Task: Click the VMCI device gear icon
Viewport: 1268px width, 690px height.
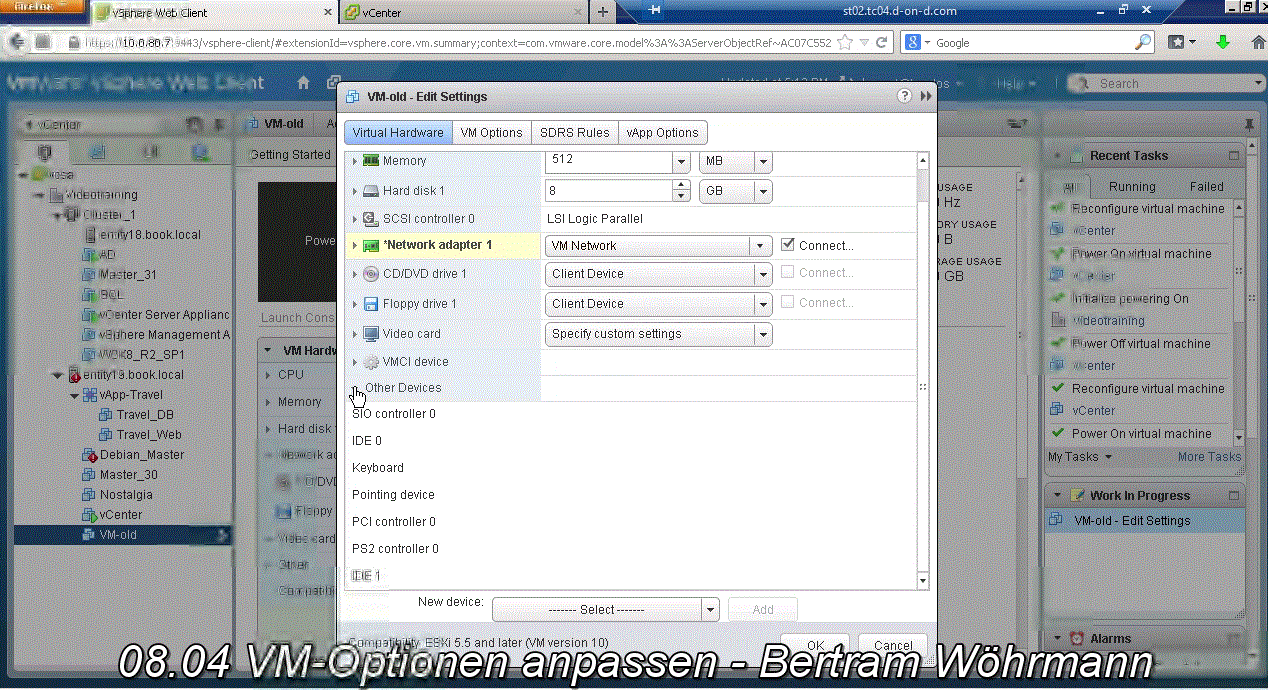Action: 370,362
